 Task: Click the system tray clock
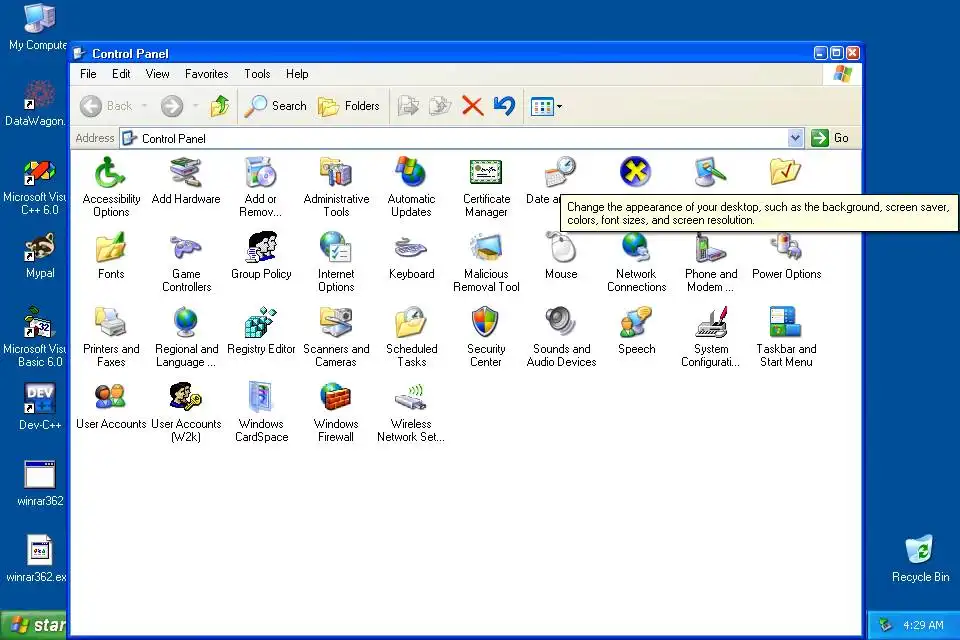click(923, 625)
